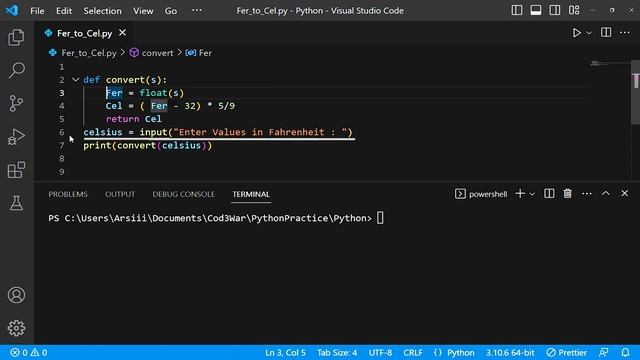Toggle secondary side bar layout icon
Screen dimensions: 640x360
554,10
